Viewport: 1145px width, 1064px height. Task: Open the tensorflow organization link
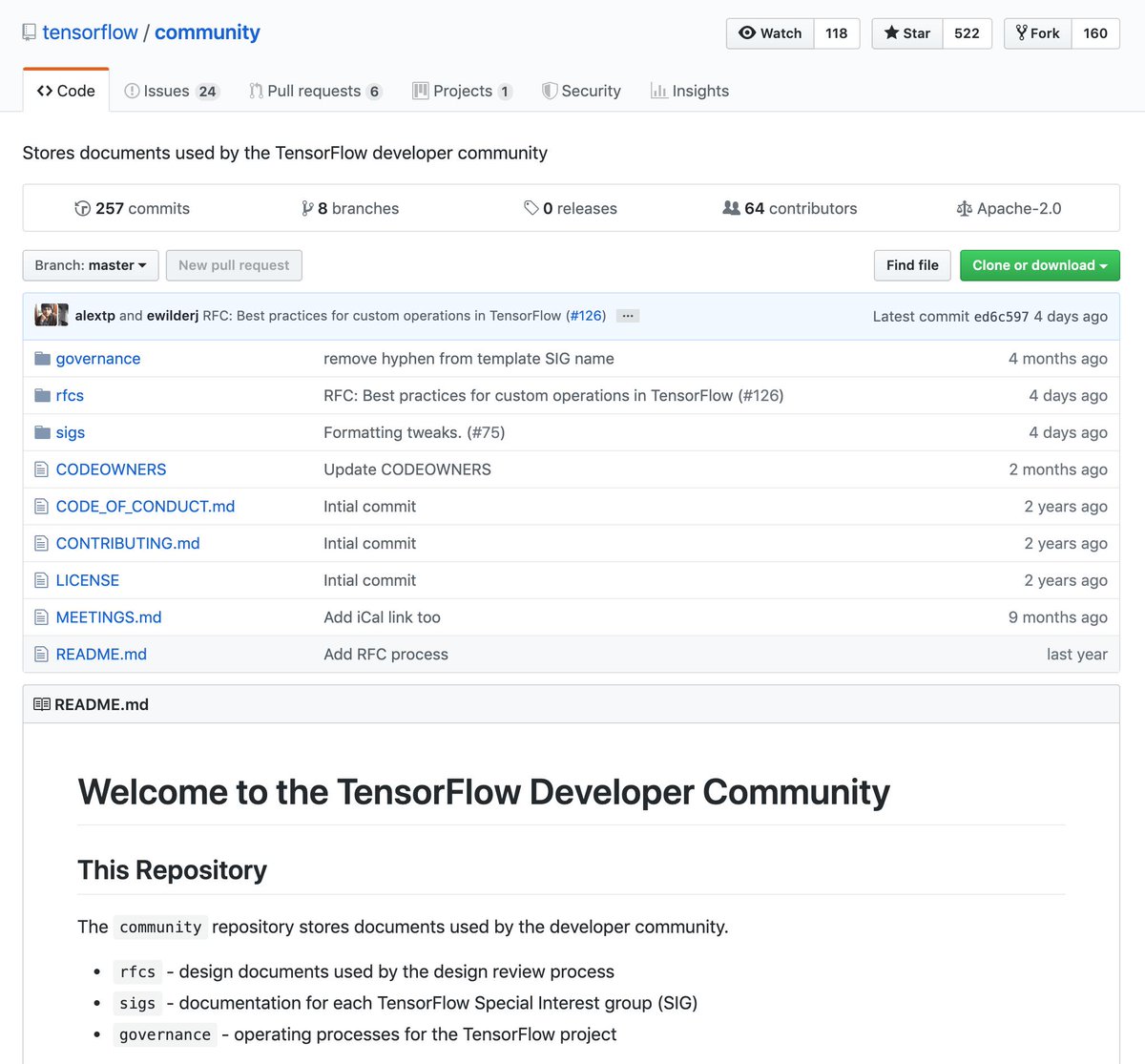pyautogui.click(x=90, y=32)
